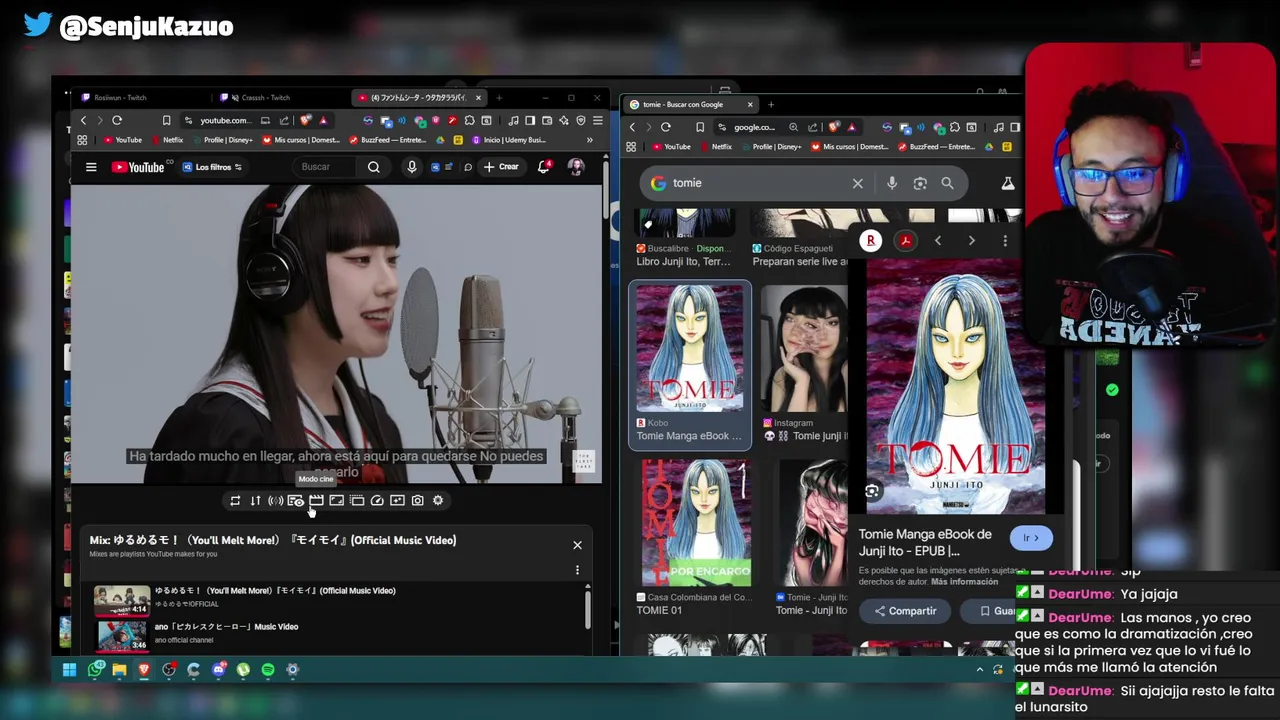
Task: Reload the YouTube page
Action: tap(117, 120)
